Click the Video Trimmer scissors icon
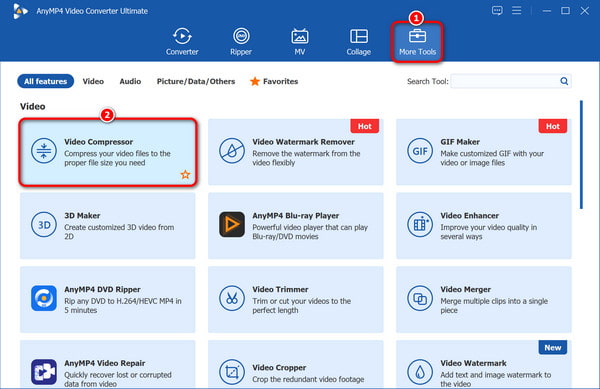The width and height of the screenshot is (600, 389). tap(232, 298)
